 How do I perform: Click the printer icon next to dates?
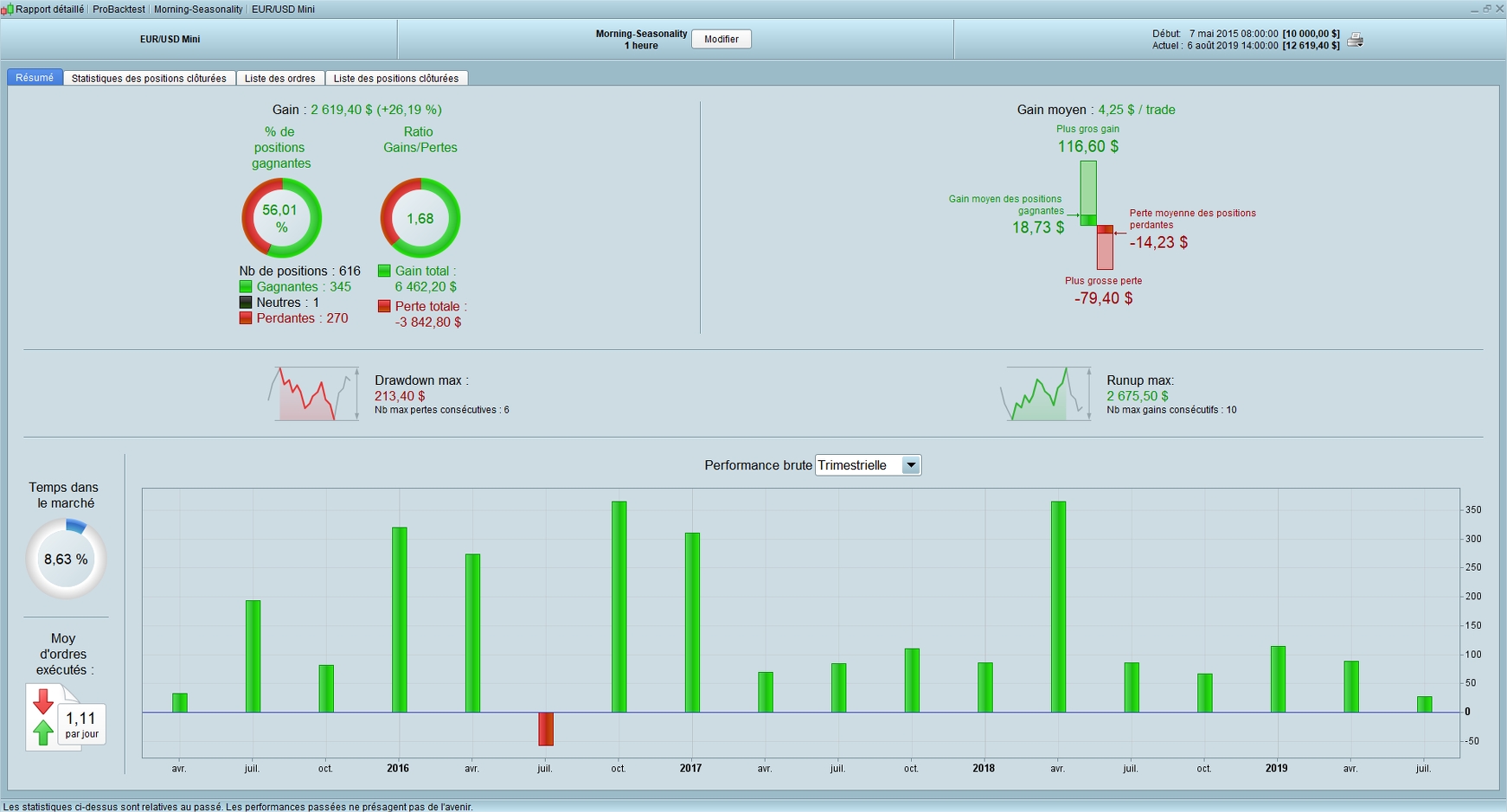1356,40
